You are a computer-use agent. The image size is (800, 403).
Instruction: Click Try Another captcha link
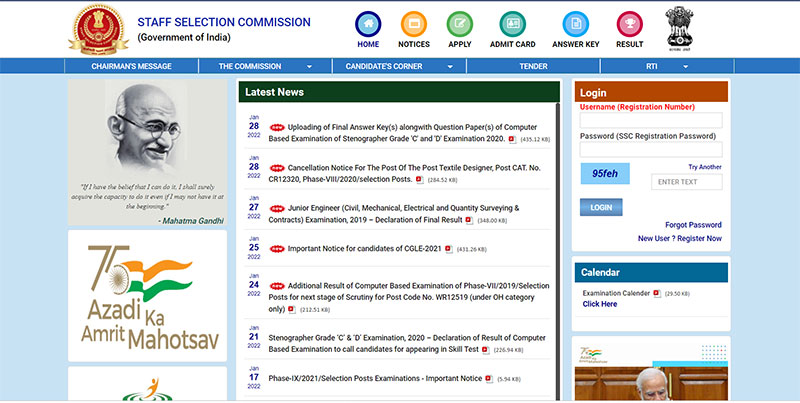point(705,167)
